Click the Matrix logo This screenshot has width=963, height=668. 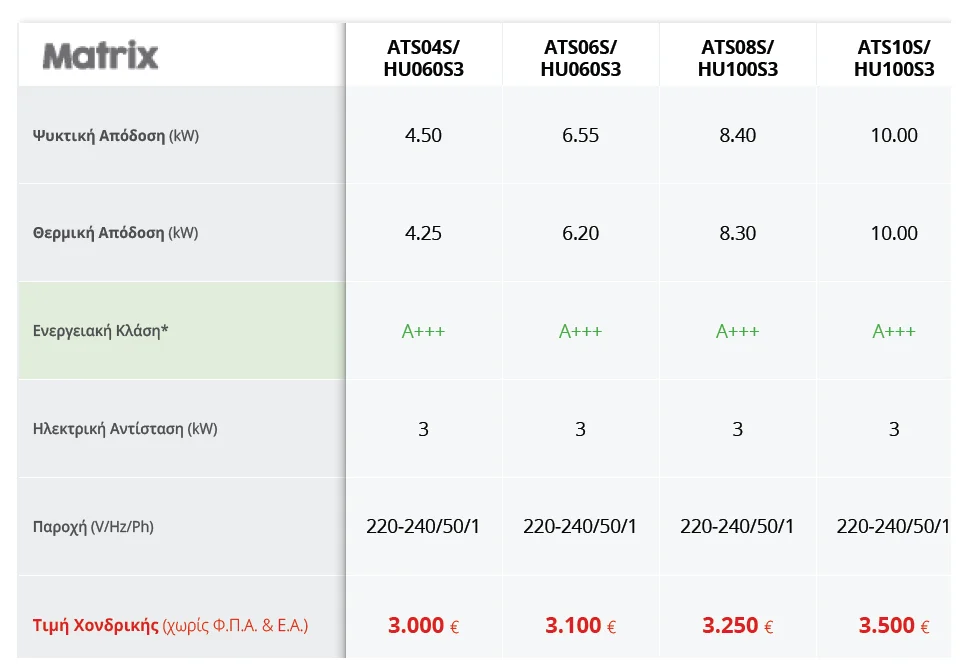point(101,55)
